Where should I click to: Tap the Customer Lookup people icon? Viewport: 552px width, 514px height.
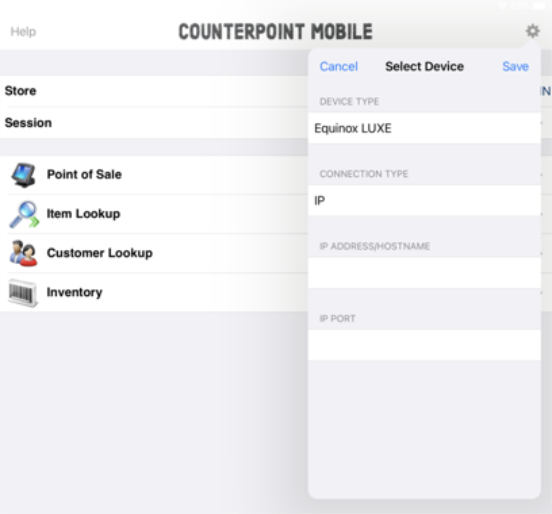(23, 253)
